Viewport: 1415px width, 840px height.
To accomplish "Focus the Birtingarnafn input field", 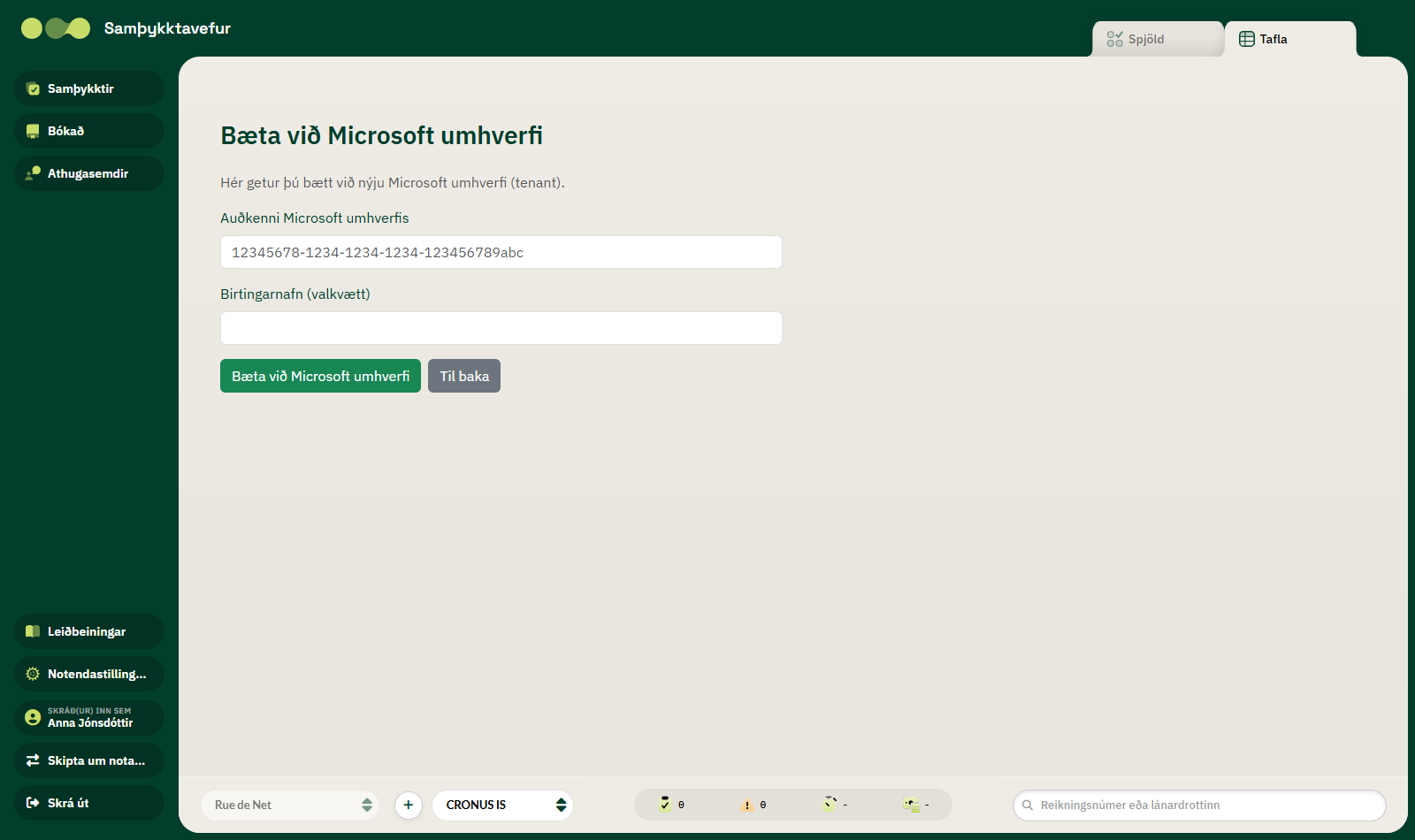I will click(501, 328).
